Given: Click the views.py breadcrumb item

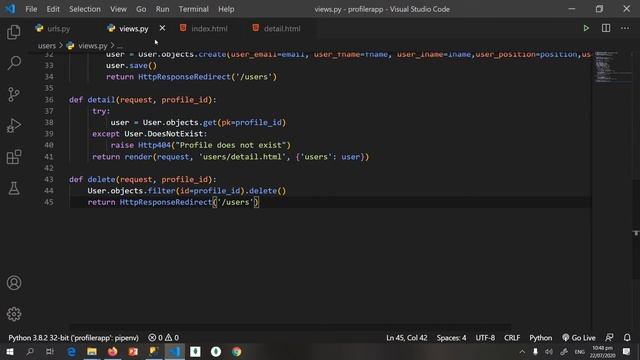Looking at the screenshot, I should pyautogui.click(x=92, y=46).
